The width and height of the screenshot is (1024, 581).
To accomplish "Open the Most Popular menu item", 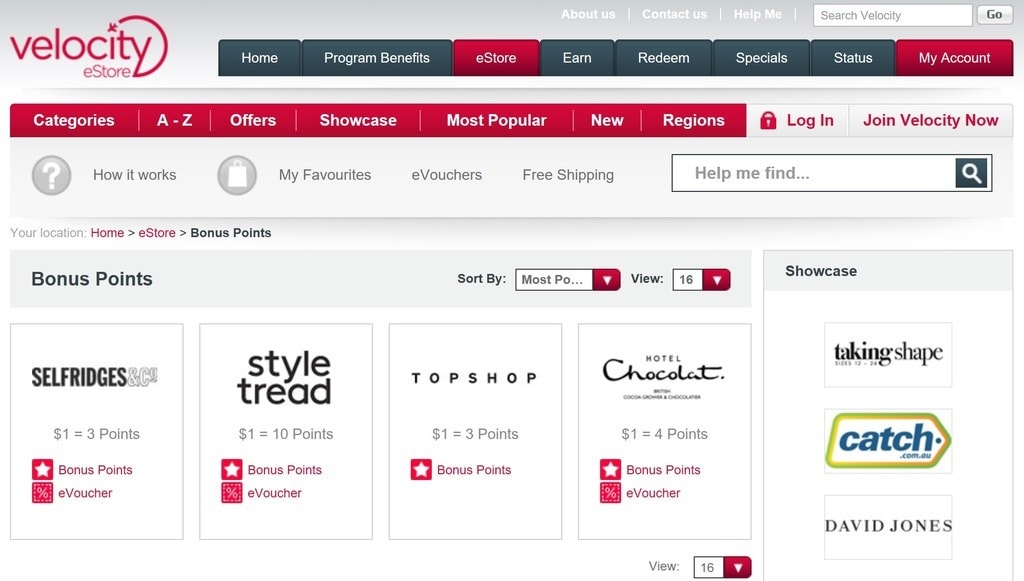I will 496,120.
